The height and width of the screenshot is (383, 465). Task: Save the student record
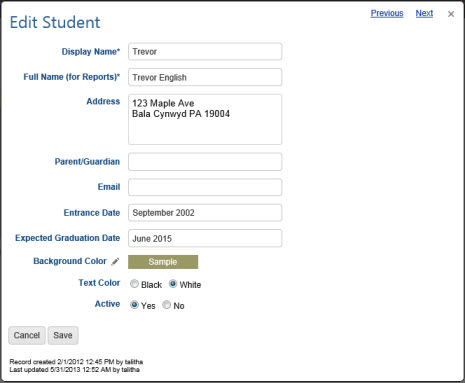click(63, 335)
